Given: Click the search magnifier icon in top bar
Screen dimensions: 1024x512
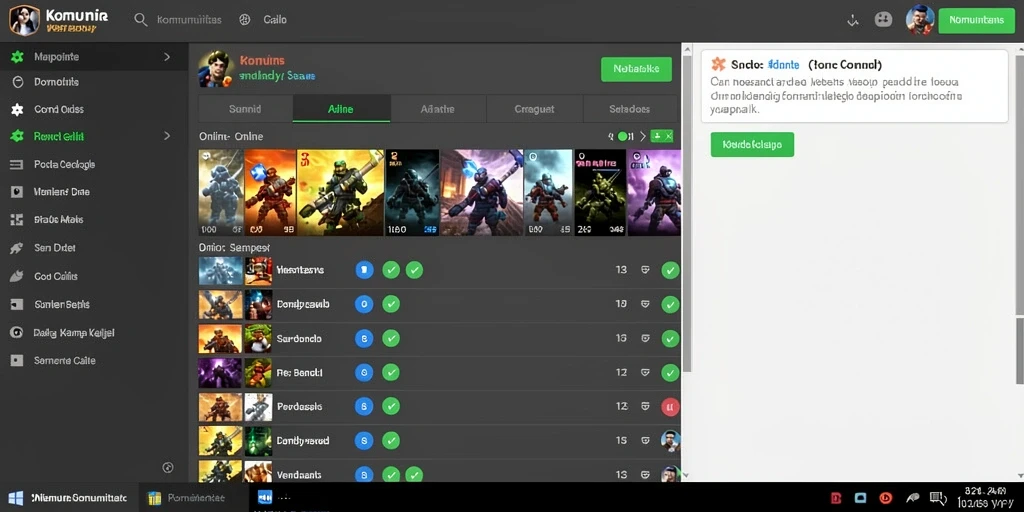Looking at the screenshot, I should point(140,20).
